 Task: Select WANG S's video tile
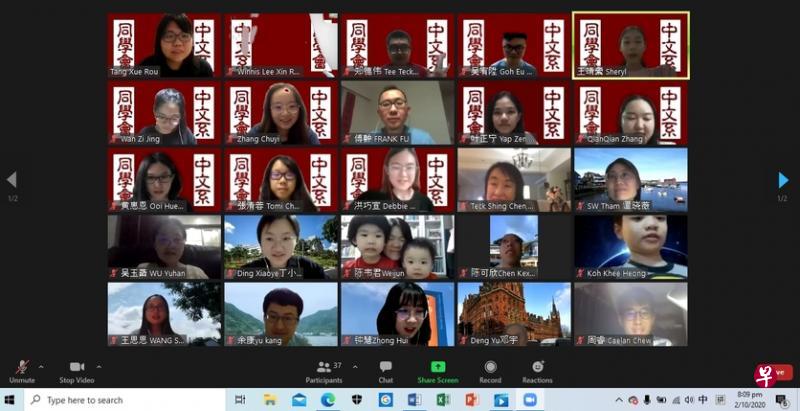[x=164, y=314]
